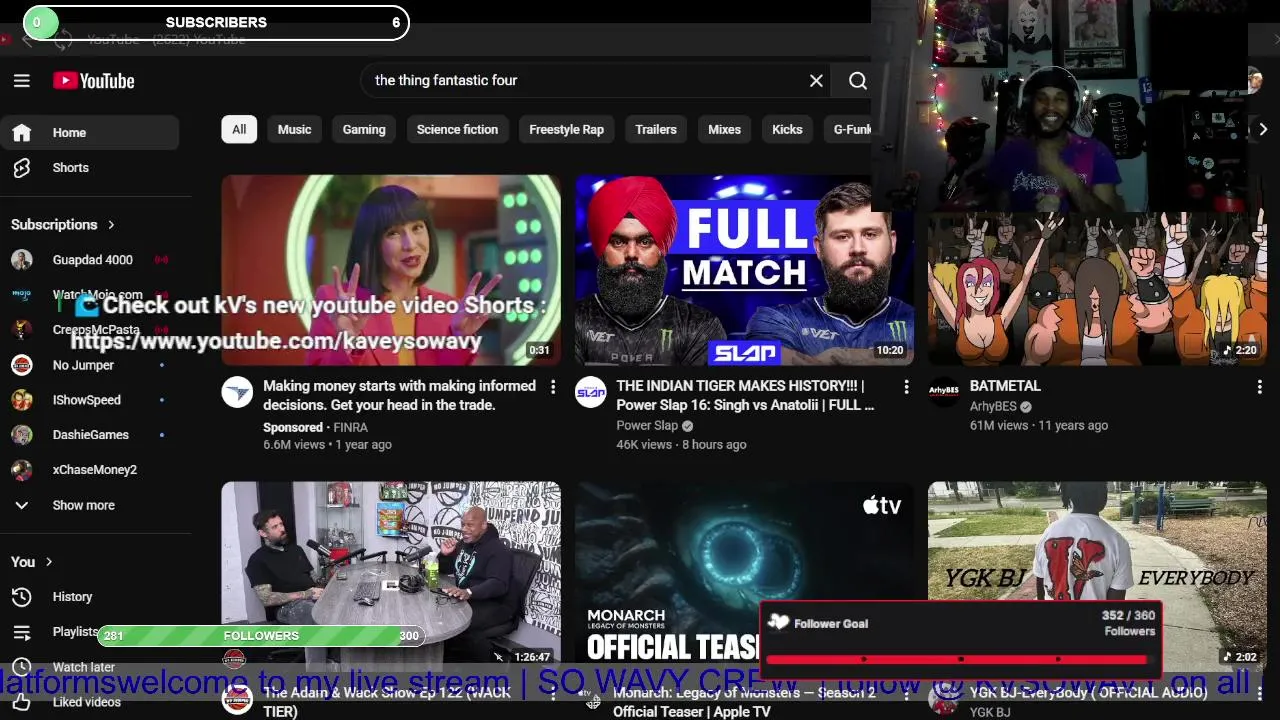Clear the search field with X
The image size is (1280, 720).
click(816, 81)
